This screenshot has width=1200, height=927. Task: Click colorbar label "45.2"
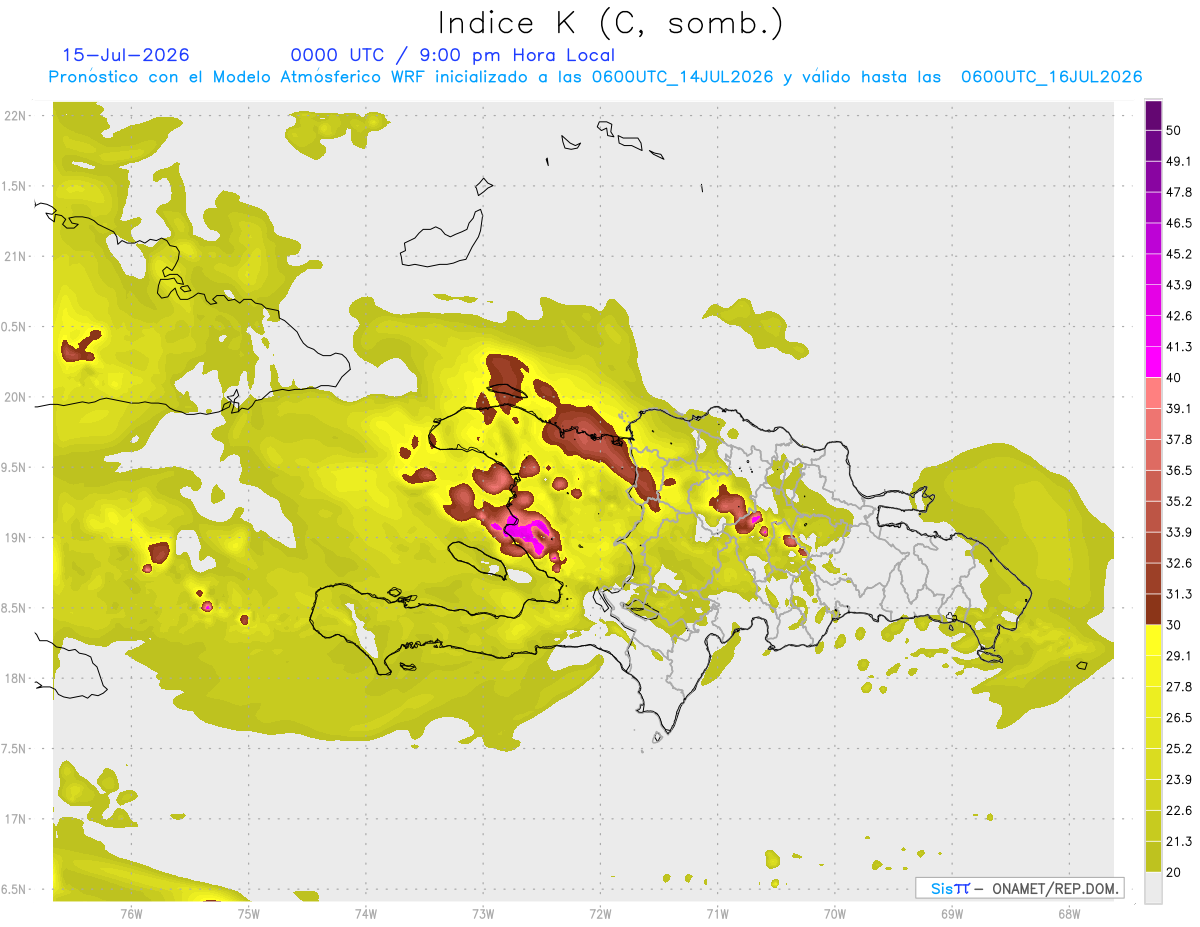pyautogui.click(x=1179, y=254)
